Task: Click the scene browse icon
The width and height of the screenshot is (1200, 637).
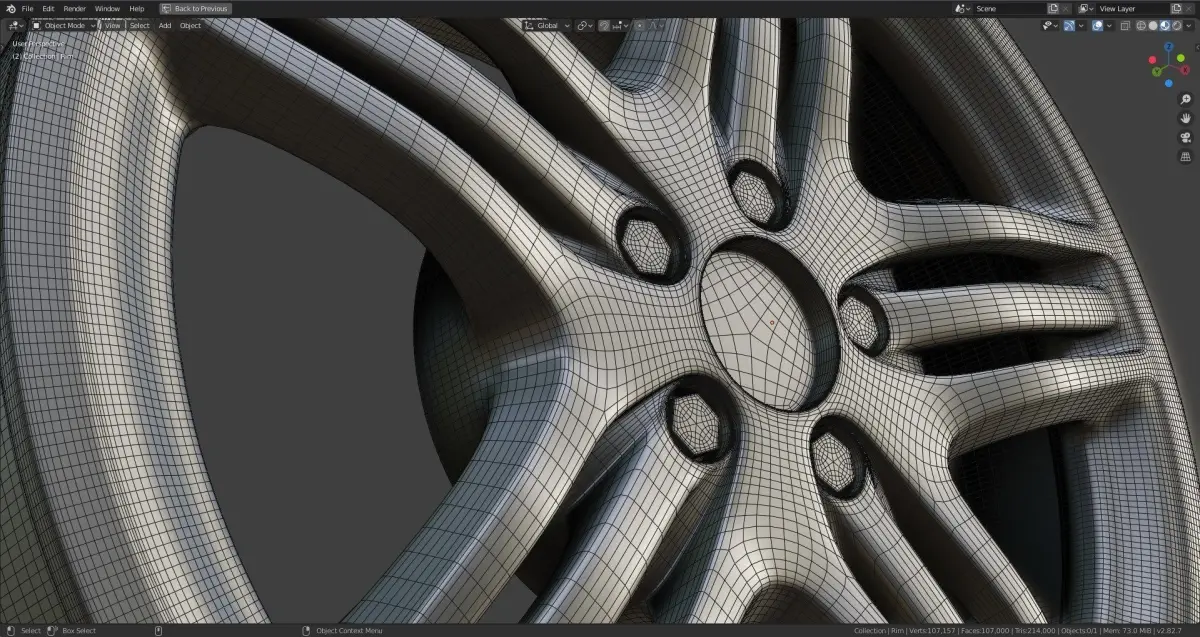Action: [x=961, y=8]
